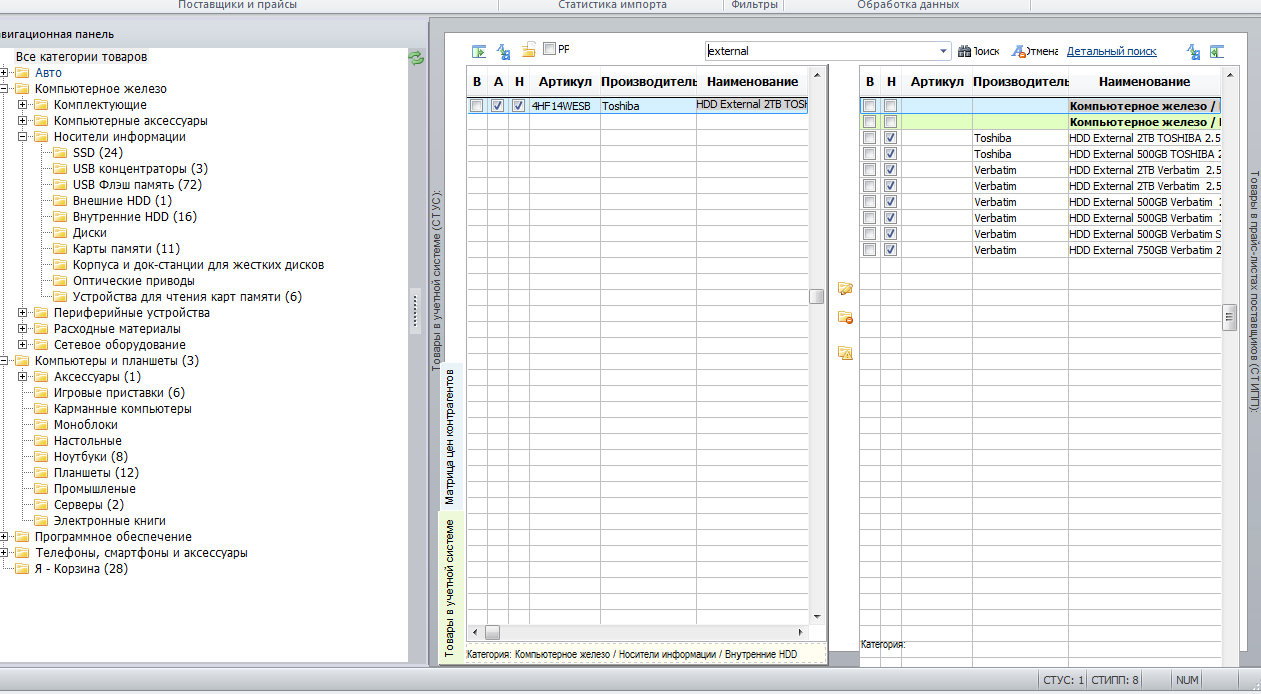Viewport: 1261px width, 694px height.
Task: Select Серверы (2) category
Action: coord(89,505)
